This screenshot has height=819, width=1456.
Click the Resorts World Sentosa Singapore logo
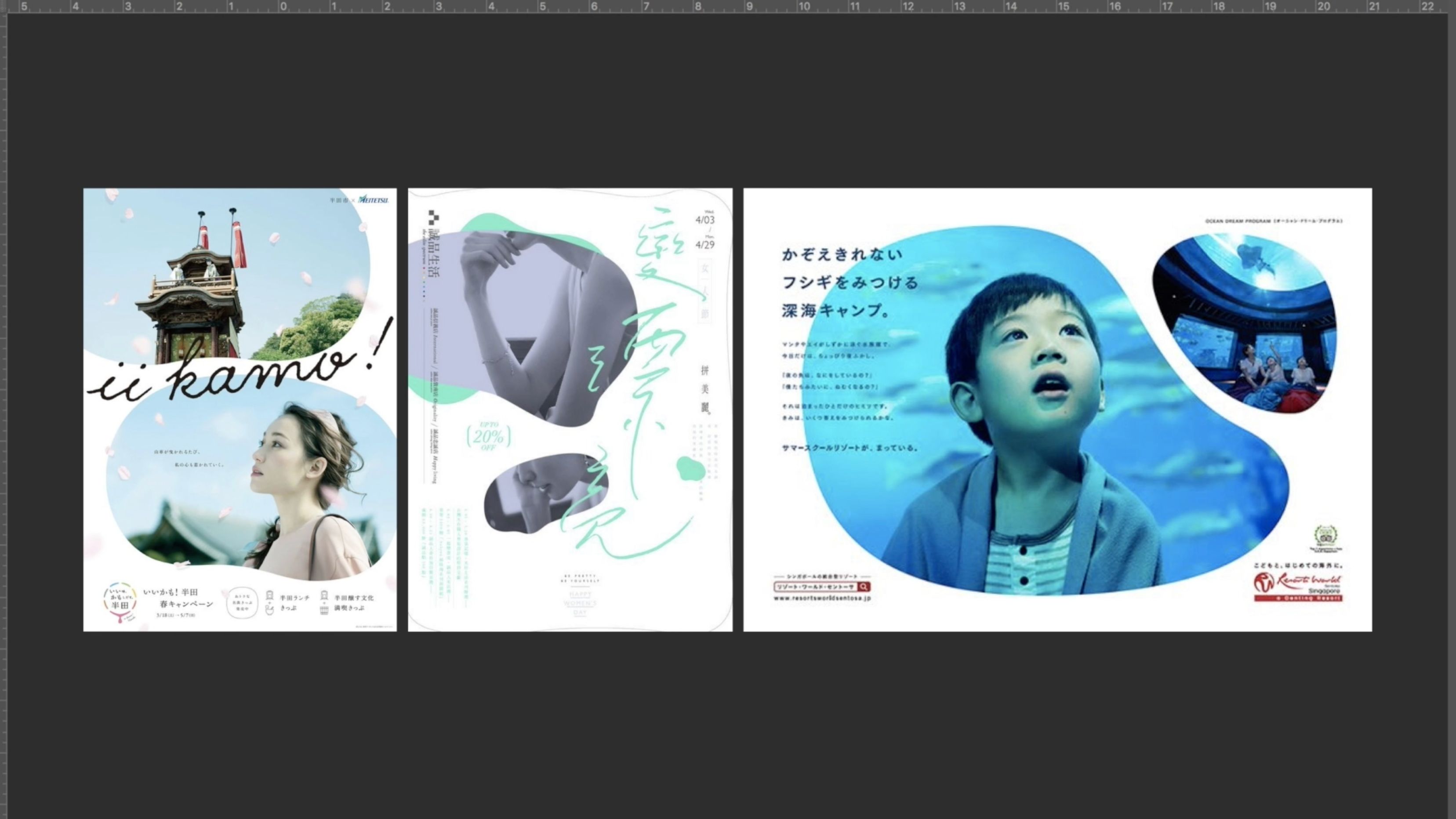coord(1298,587)
